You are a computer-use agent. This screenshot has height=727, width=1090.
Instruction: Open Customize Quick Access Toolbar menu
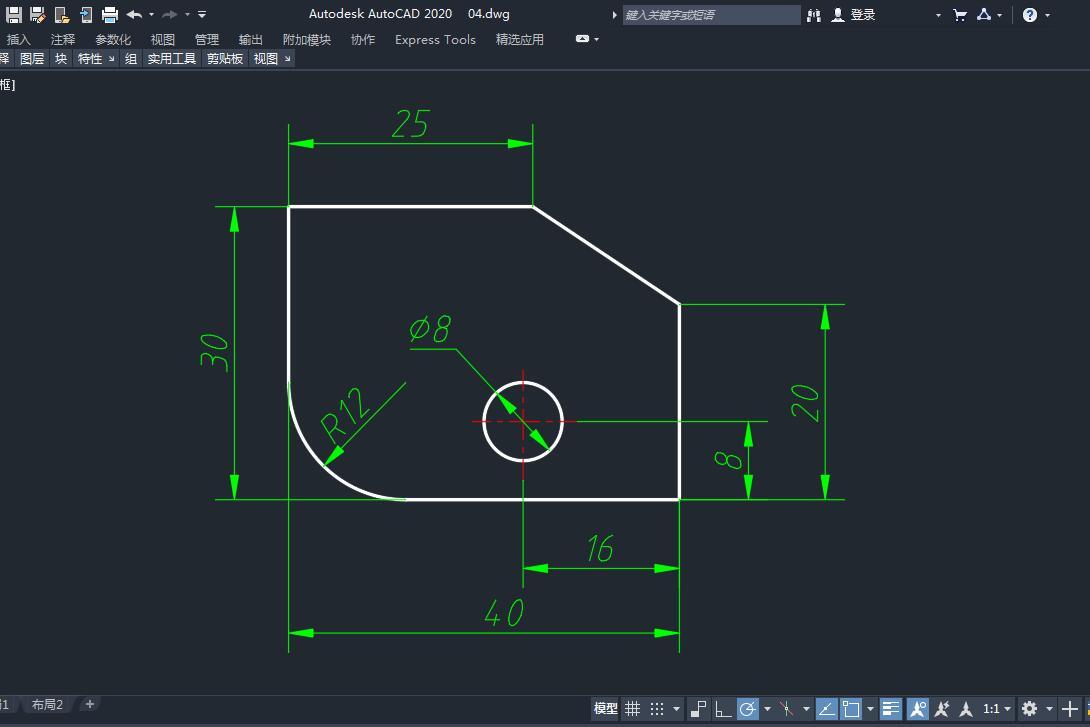tap(202, 14)
